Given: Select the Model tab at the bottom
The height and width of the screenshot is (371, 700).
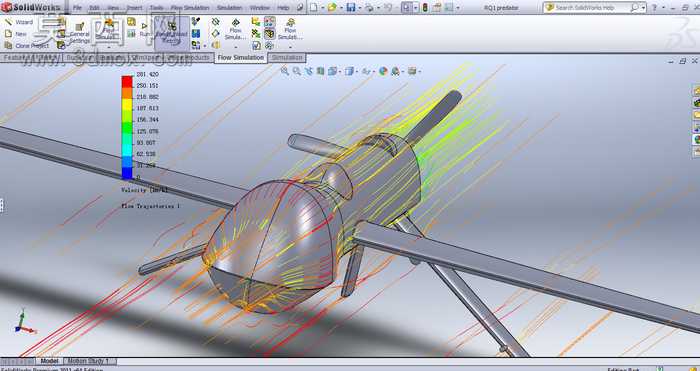Looking at the screenshot, I should 49,361.
